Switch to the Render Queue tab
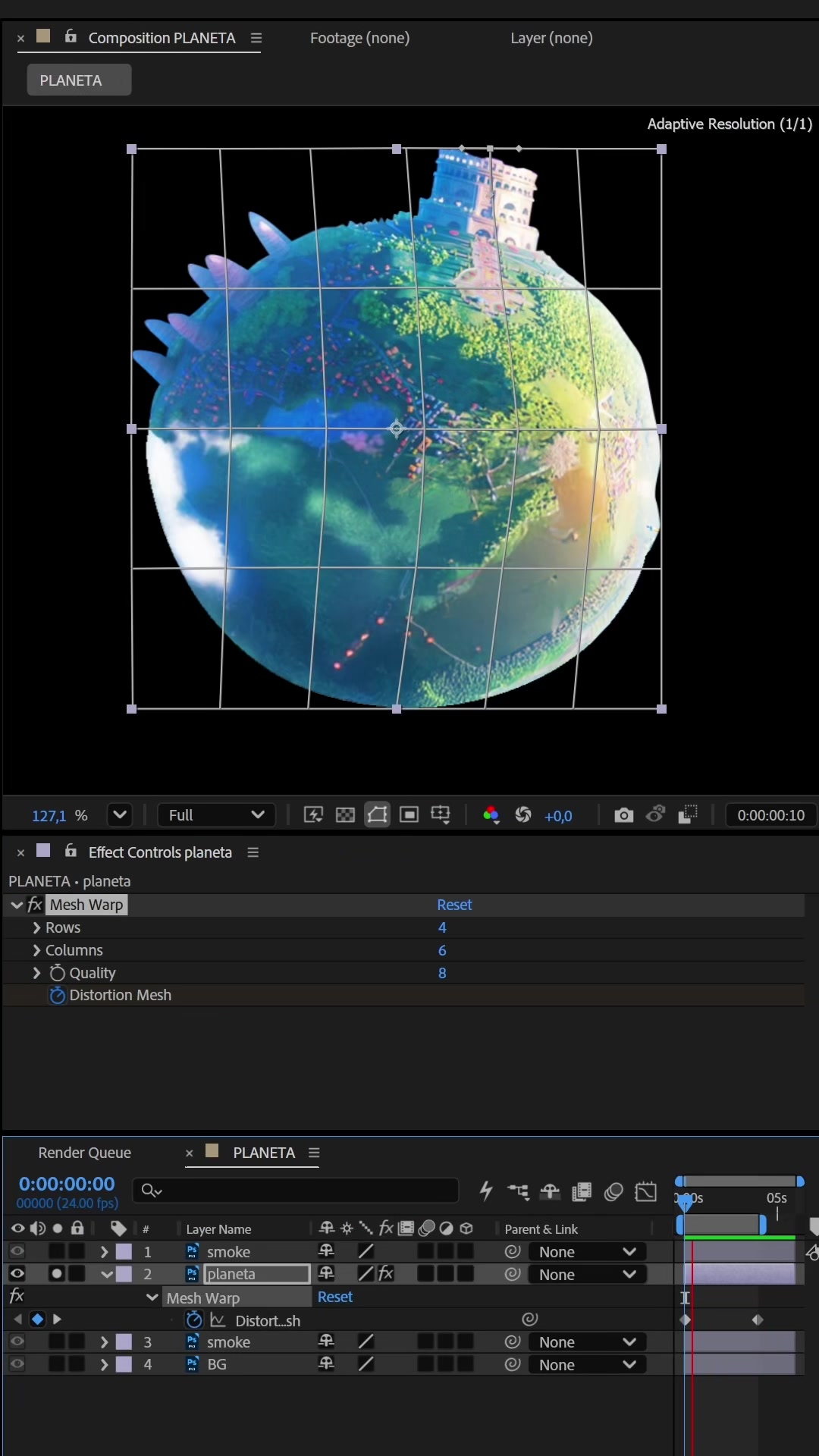This screenshot has height=1456, width=819. (x=85, y=1153)
